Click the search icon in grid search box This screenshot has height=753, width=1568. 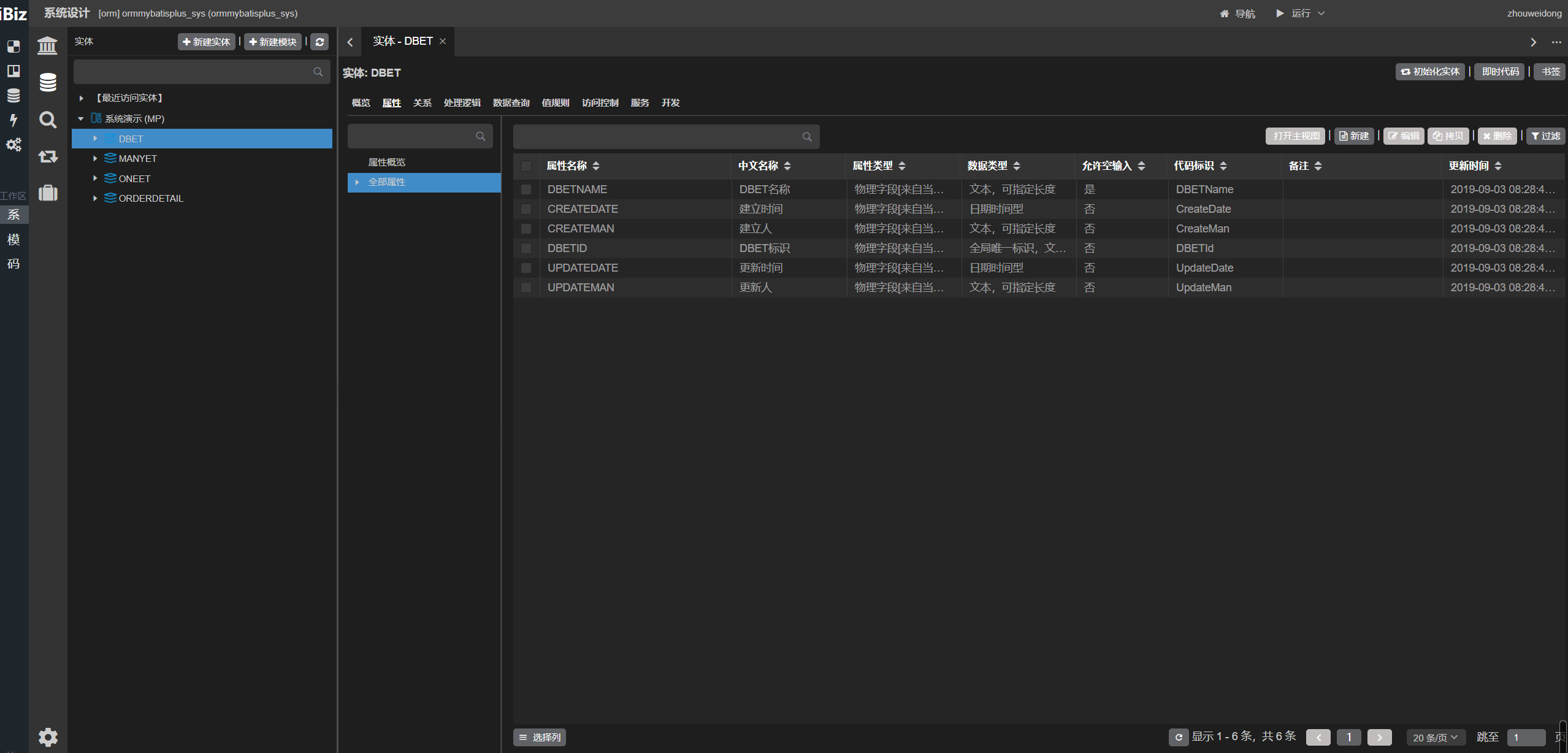[x=807, y=137]
